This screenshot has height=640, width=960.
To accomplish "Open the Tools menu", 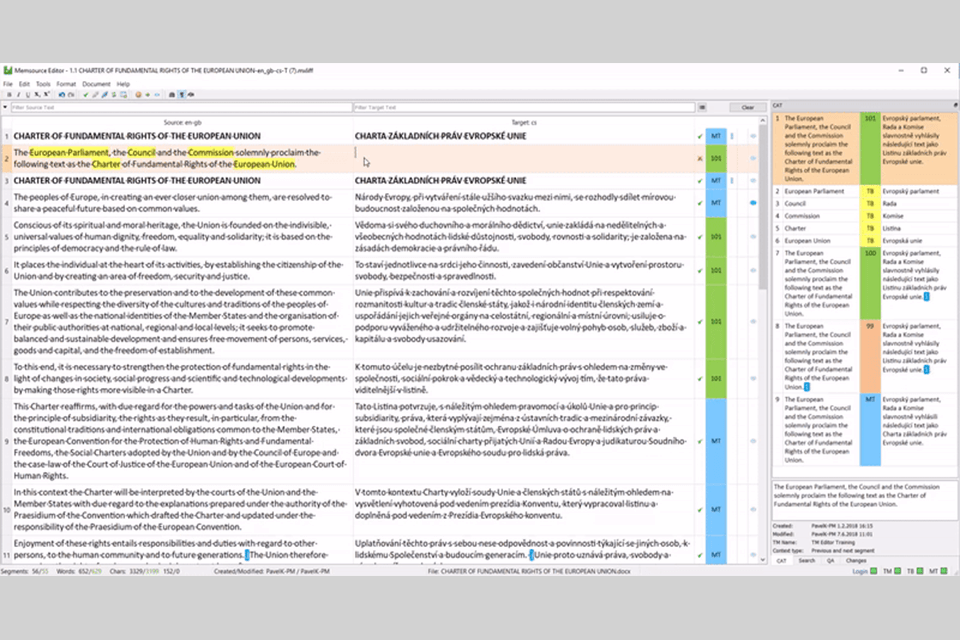I will point(43,84).
